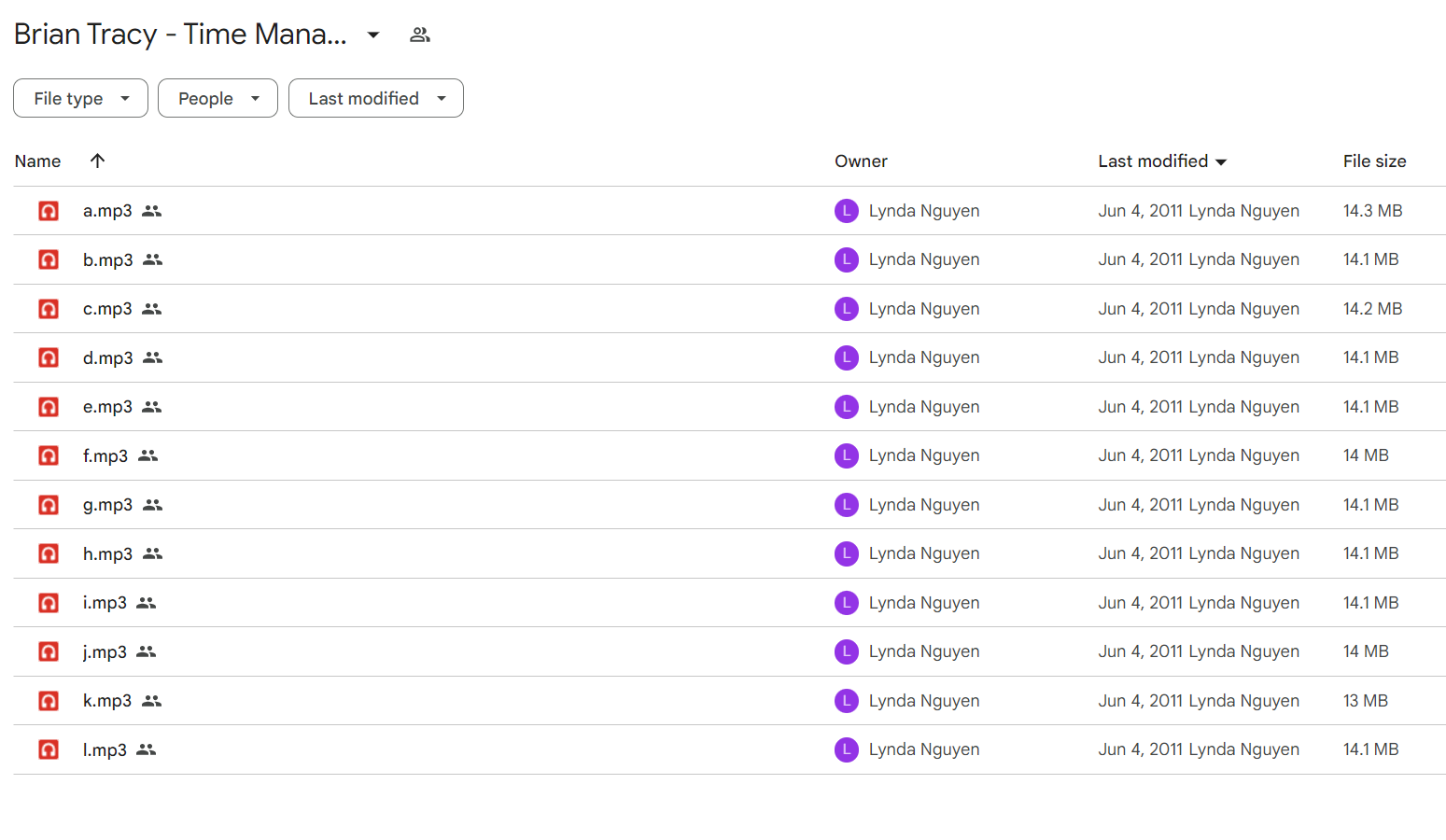The height and width of the screenshot is (840, 1446).
Task: Click the 14.2 MB file size value
Action: 1372,309
